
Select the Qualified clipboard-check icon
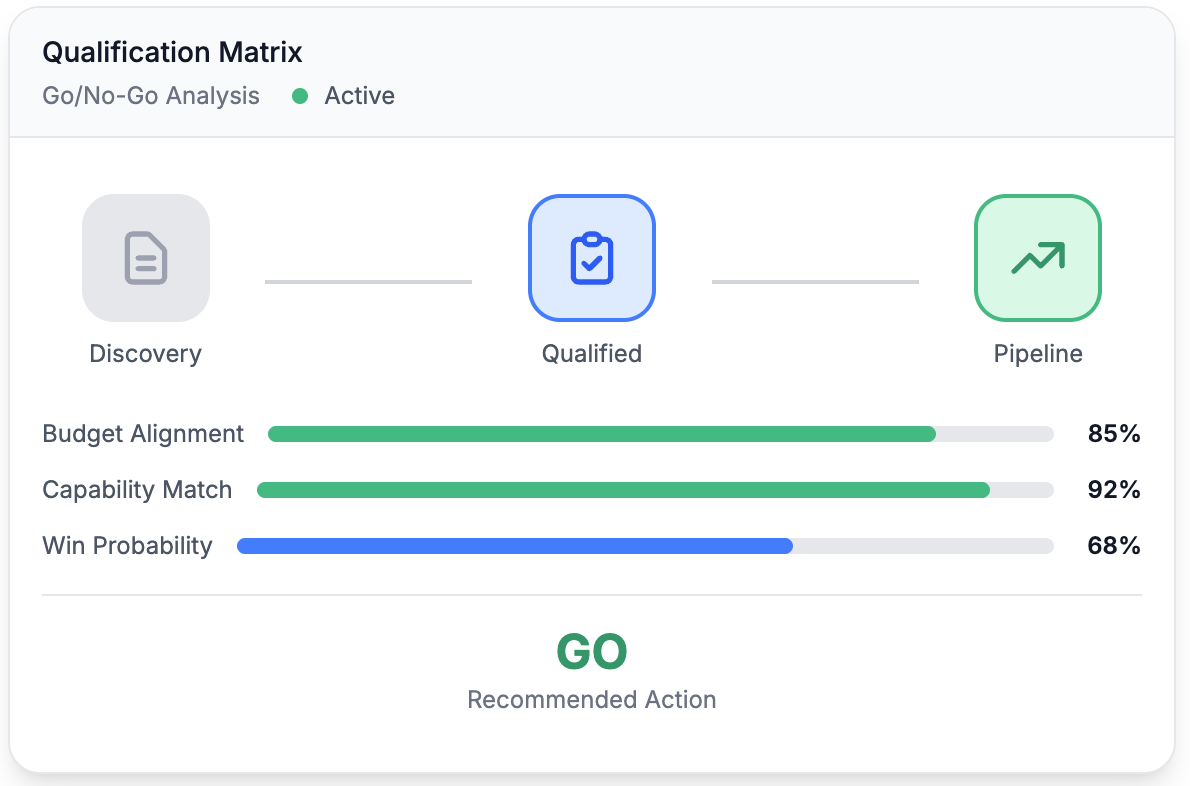tap(592, 258)
